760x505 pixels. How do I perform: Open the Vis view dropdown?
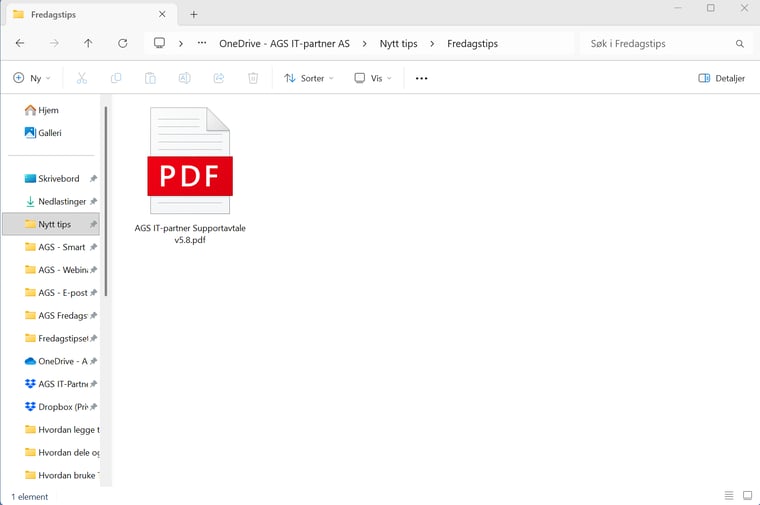[x=373, y=78]
